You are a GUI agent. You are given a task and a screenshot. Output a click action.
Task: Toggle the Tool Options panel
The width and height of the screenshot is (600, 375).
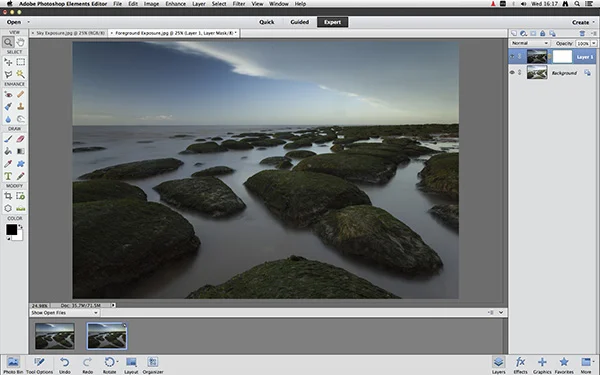coord(39,365)
